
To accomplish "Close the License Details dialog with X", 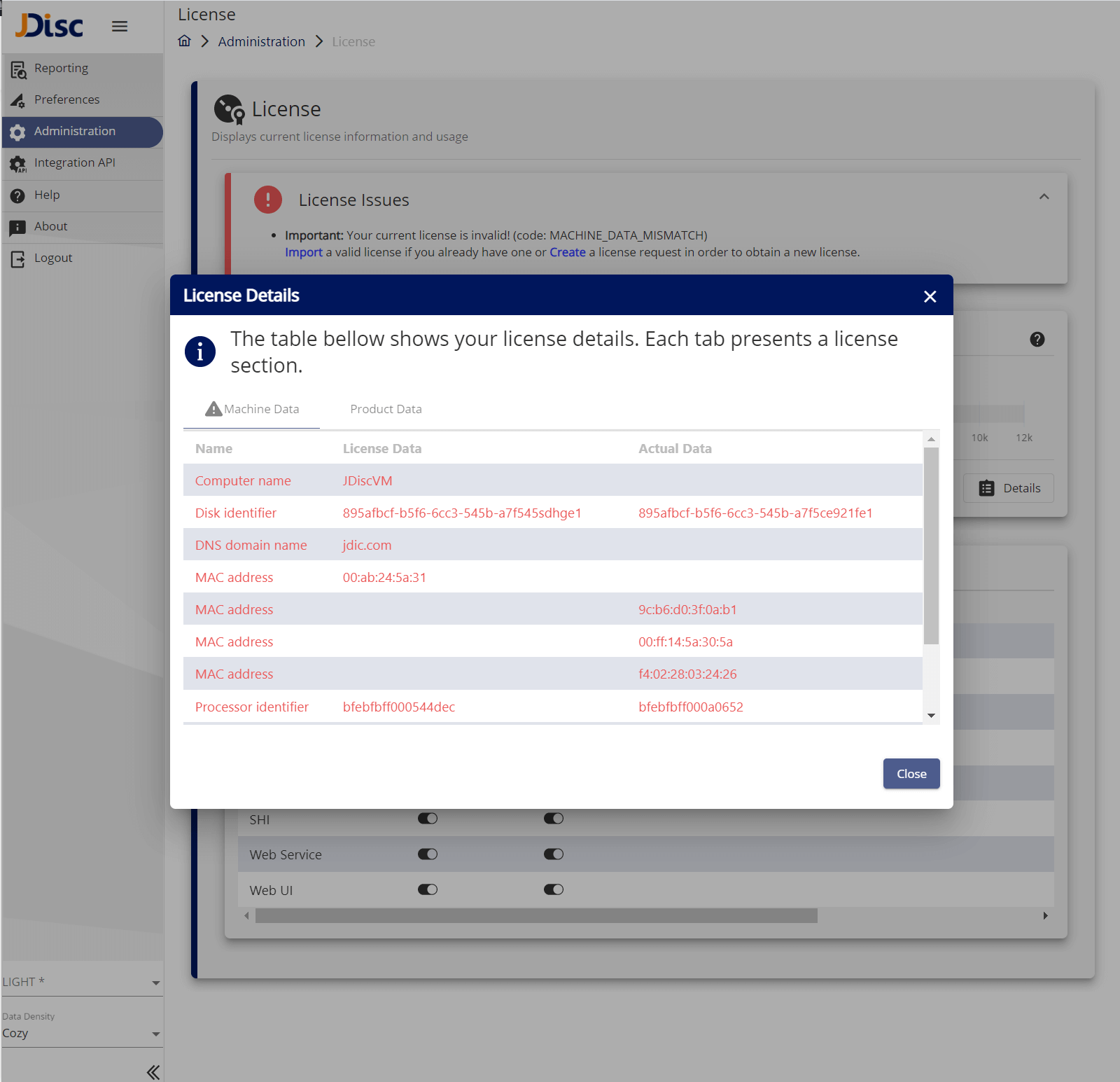I will 930,296.
